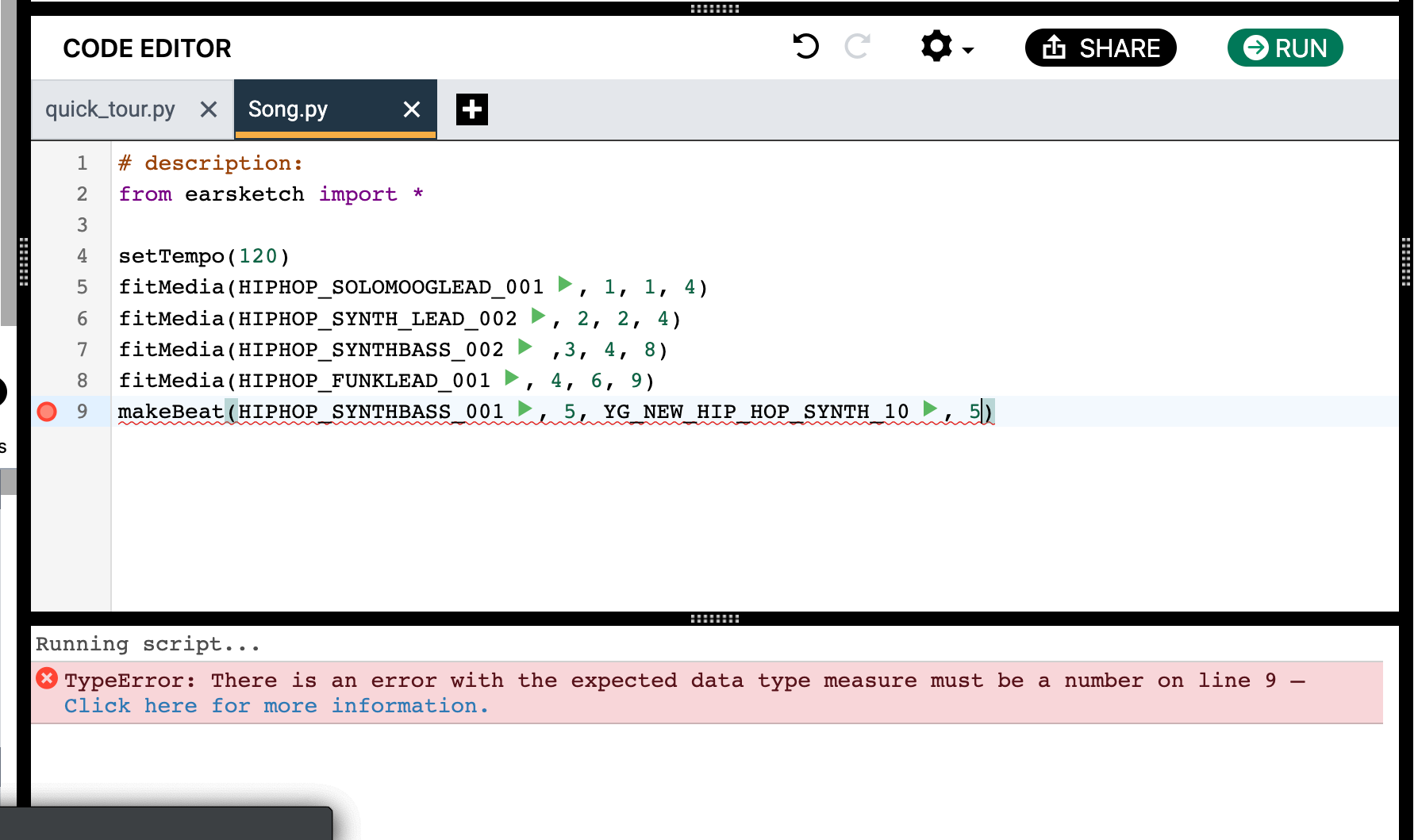Click HIPHOP_FUNKLEAD_001 constant on line 8
Image resolution: width=1418 pixels, height=840 pixels.
(364, 381)
